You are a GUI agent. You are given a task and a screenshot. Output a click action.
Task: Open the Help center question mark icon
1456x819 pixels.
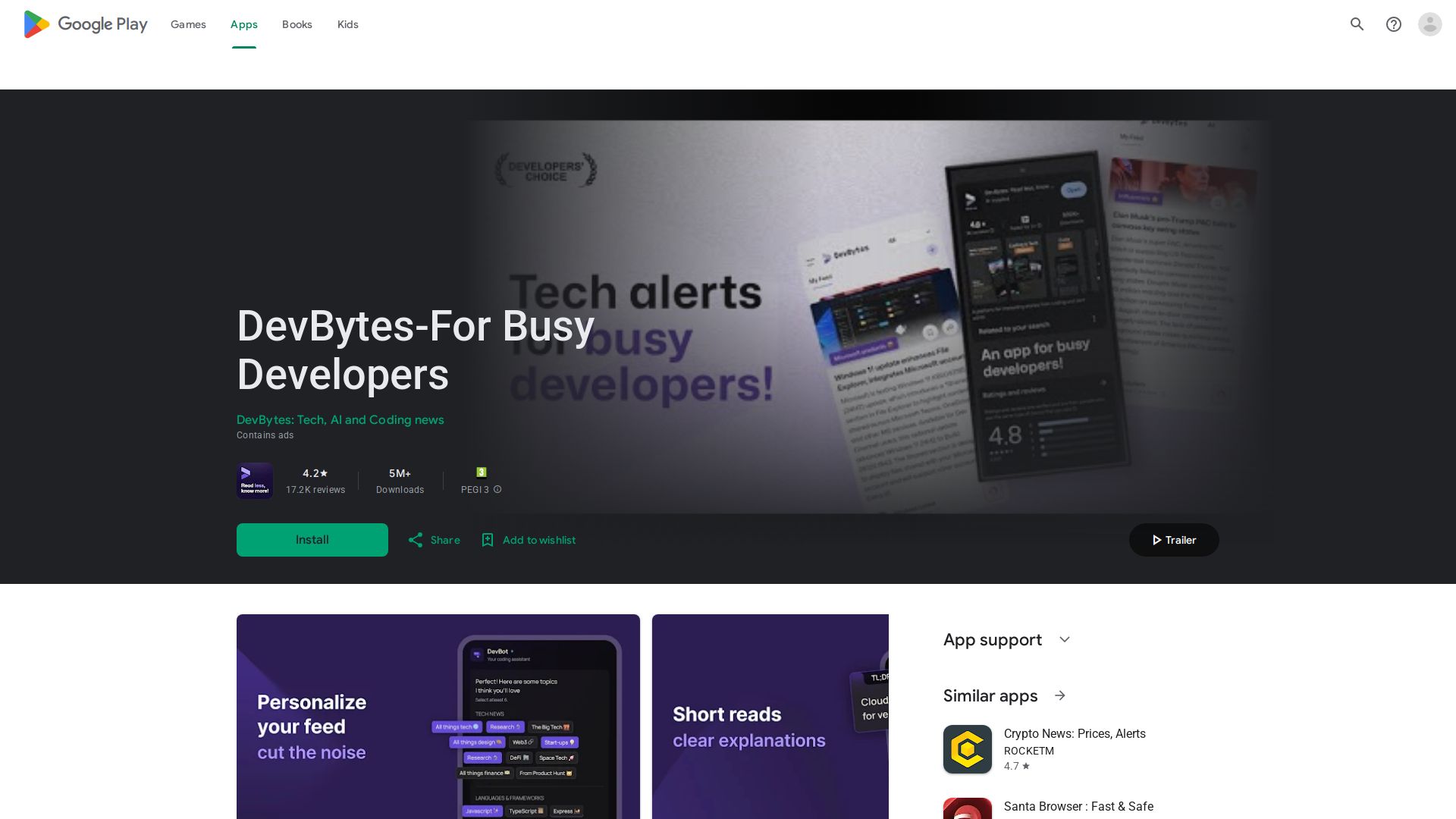tap(1394, 24)
